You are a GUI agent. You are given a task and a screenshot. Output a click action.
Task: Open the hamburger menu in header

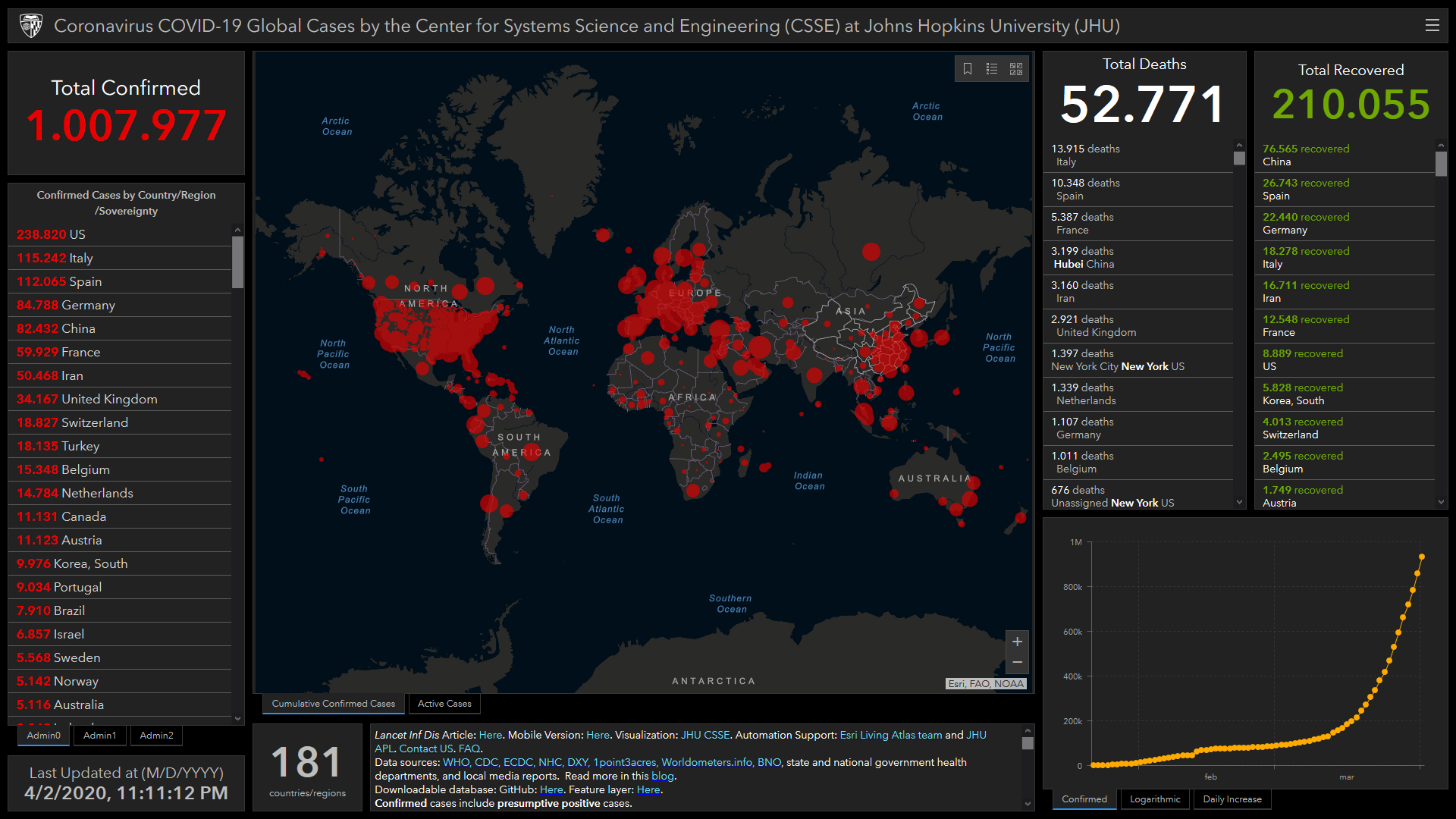tap(1432, 26)
